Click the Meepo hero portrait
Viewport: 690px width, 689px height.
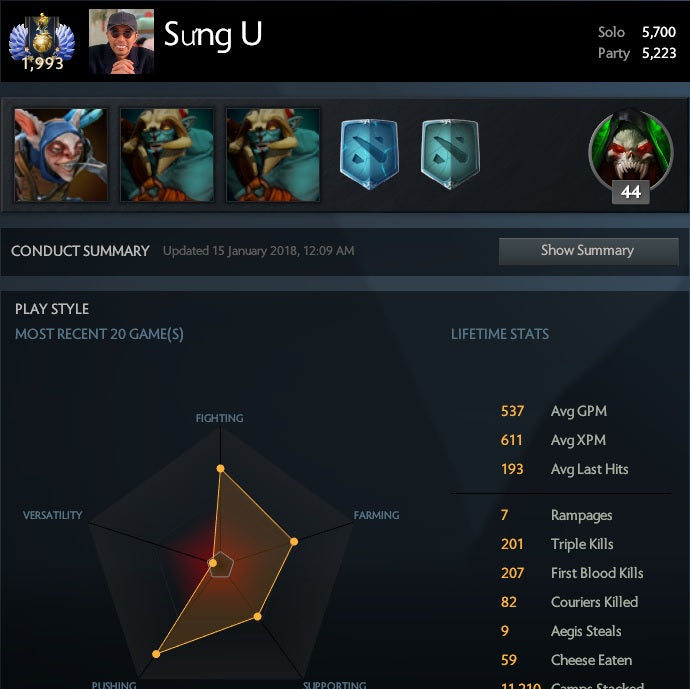[x=61, y=155]
